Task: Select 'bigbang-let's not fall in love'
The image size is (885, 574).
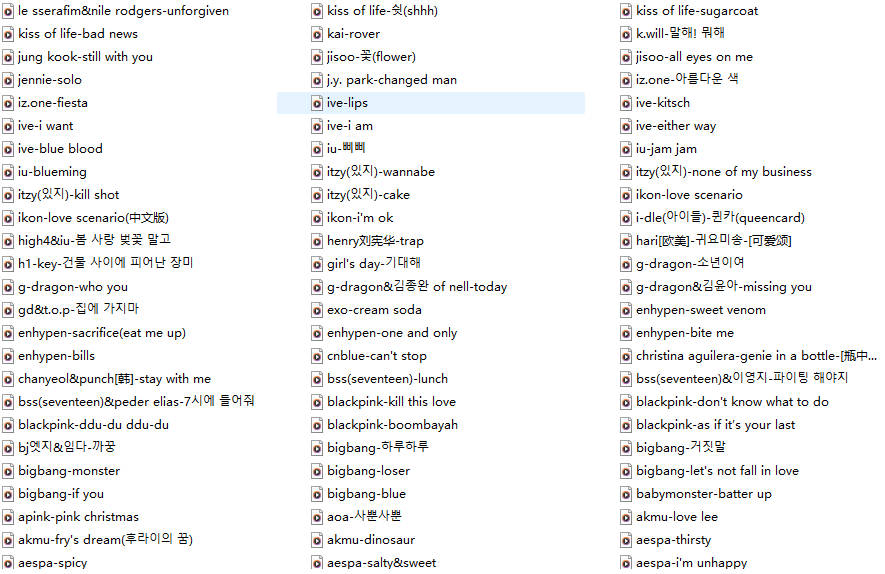Action: point(717,471)
